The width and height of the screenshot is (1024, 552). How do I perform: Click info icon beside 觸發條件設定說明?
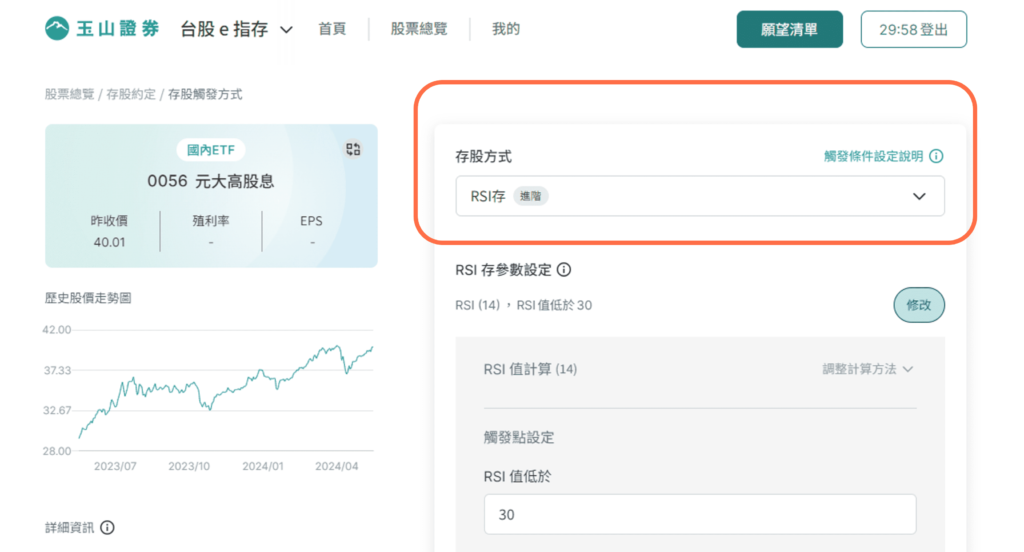click(936, 156)
